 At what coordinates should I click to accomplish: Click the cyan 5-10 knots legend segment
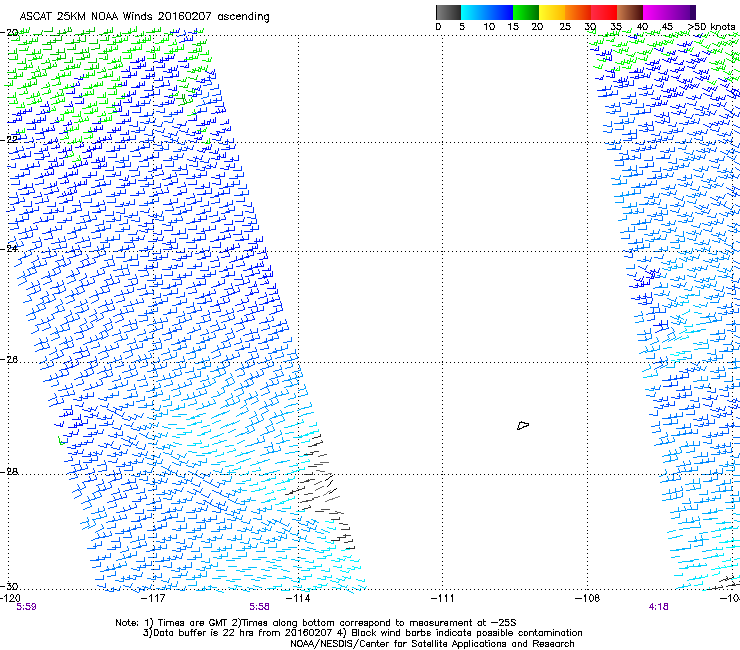click(474, 12)
